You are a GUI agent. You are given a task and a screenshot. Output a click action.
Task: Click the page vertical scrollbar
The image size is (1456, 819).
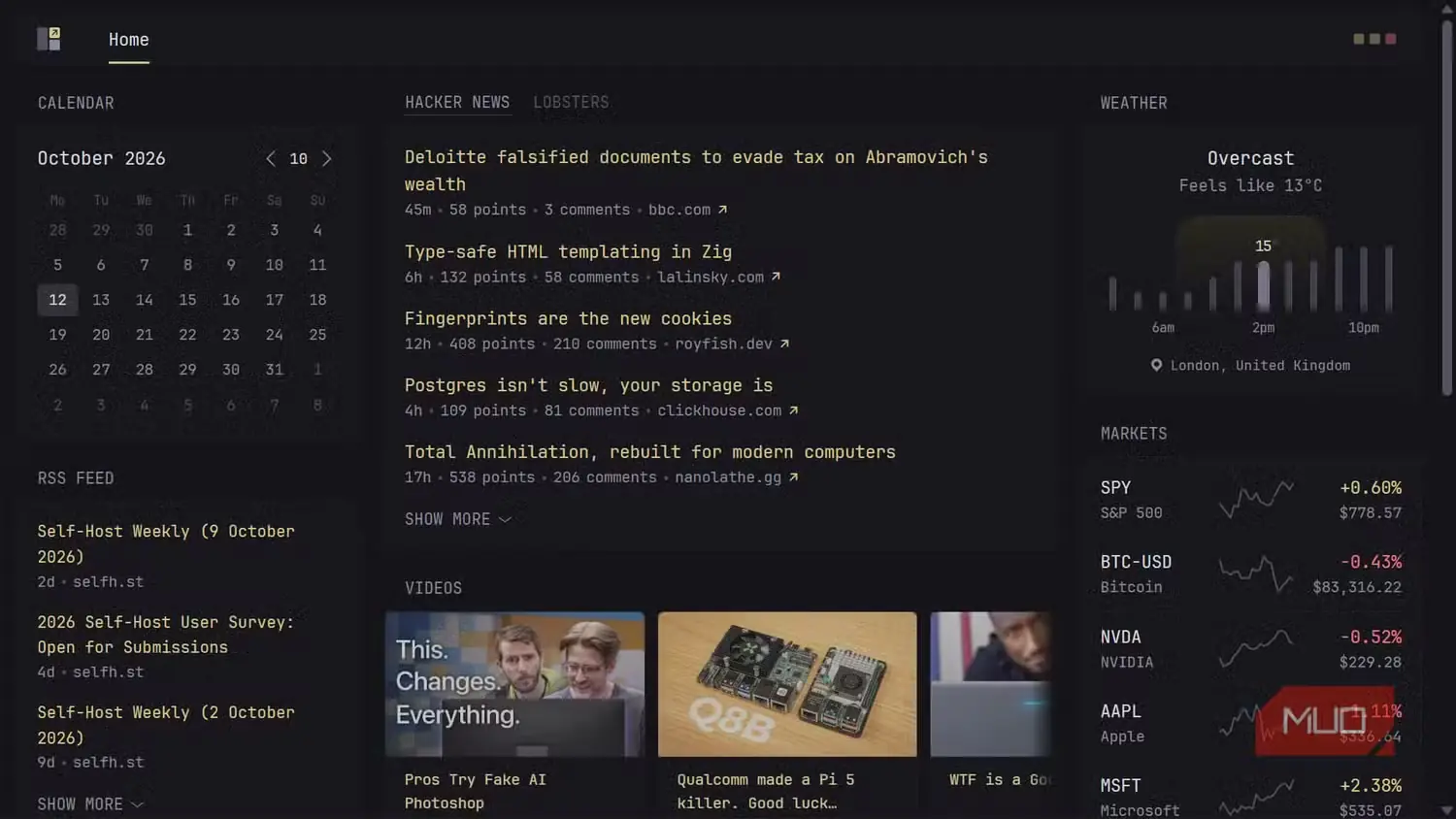pos(1447,209)
